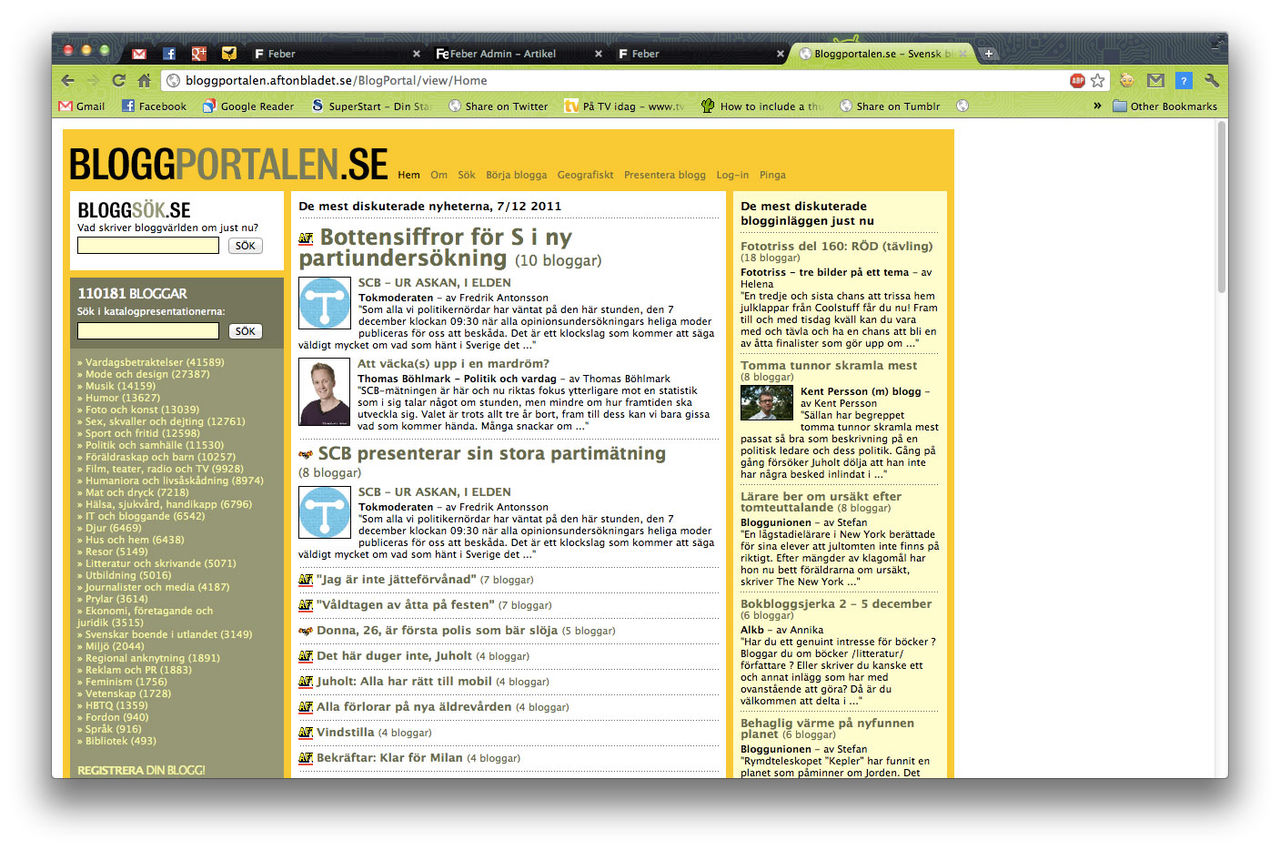The image size is (1280, 850).
Task: Bookmark this page via the star icon
Action: [x=1097, y=80]
